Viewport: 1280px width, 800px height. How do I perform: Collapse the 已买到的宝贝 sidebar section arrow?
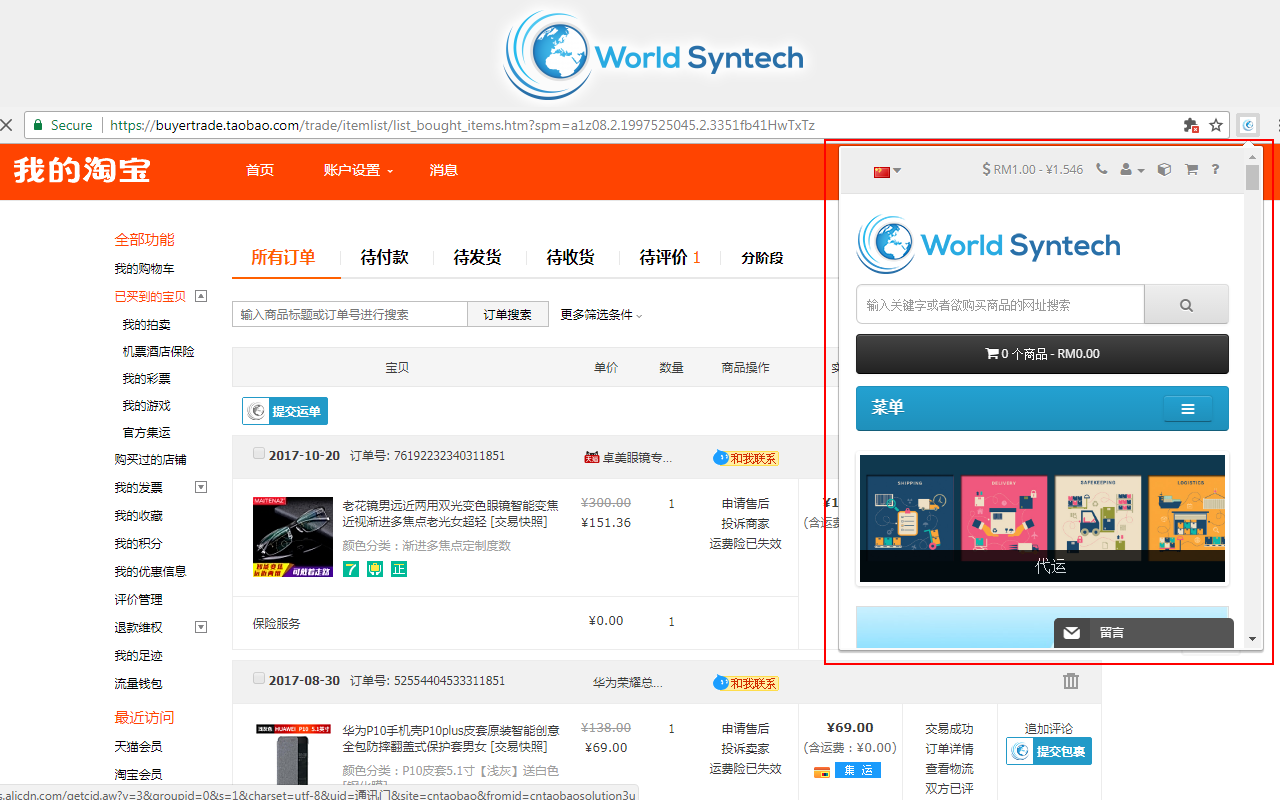coord(201,296)
